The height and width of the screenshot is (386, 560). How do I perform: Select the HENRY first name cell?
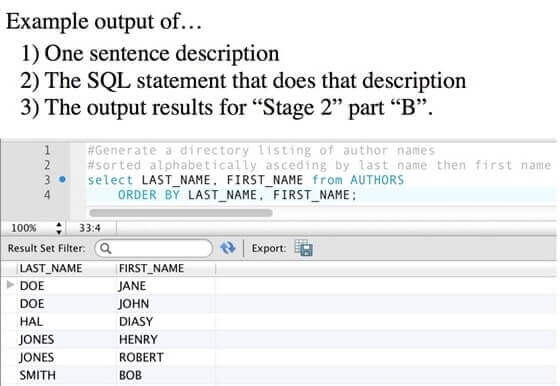coord(138,339)
